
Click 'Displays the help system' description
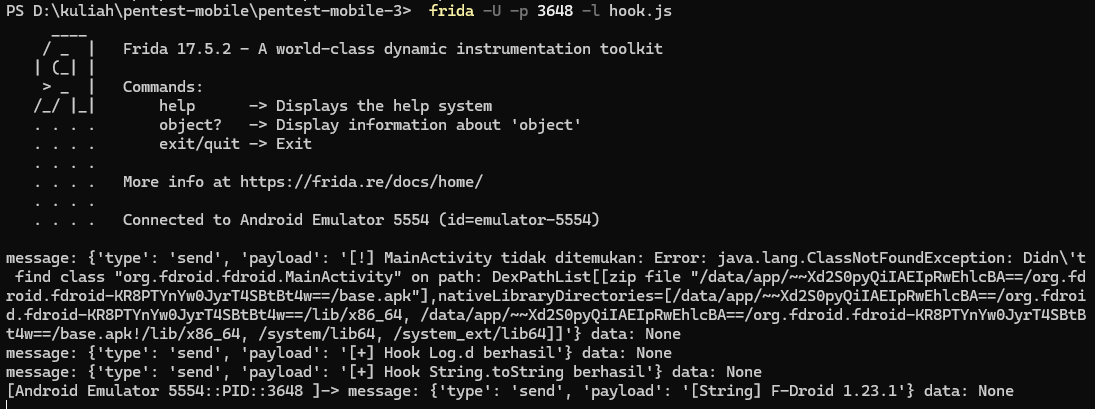[384, 105]
